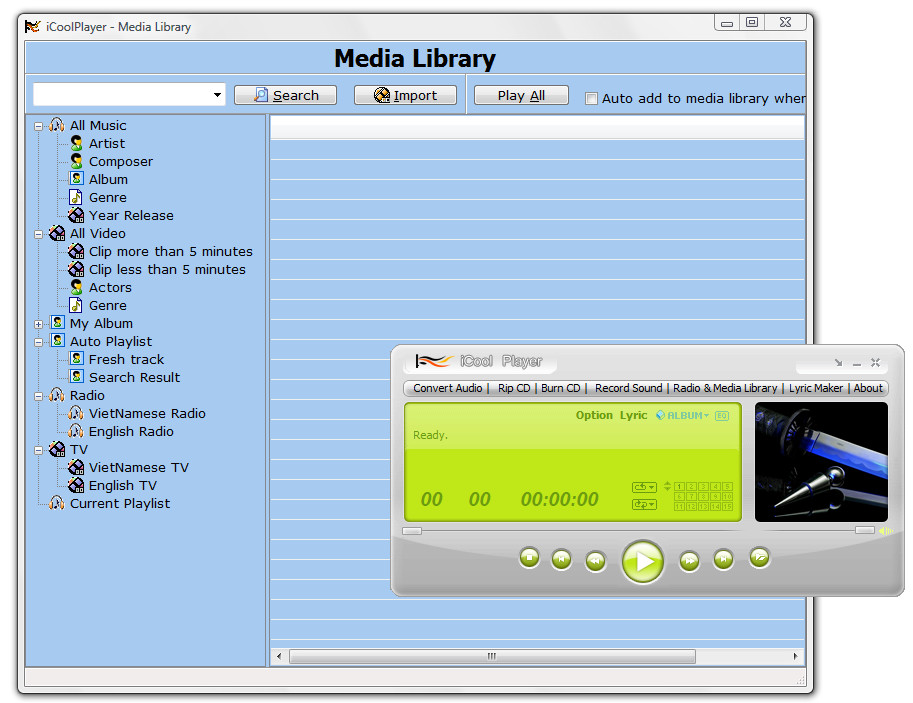Open the About menu item

868,388
